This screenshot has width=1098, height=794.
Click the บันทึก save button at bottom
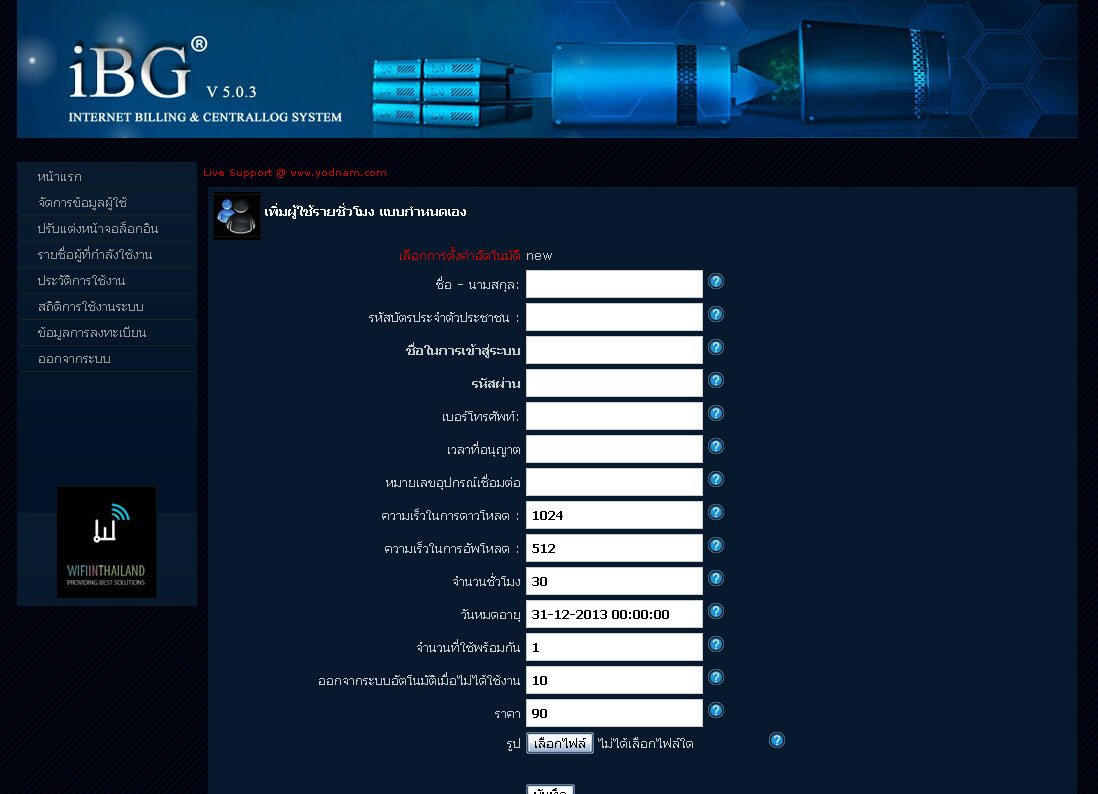coord(550,790)
